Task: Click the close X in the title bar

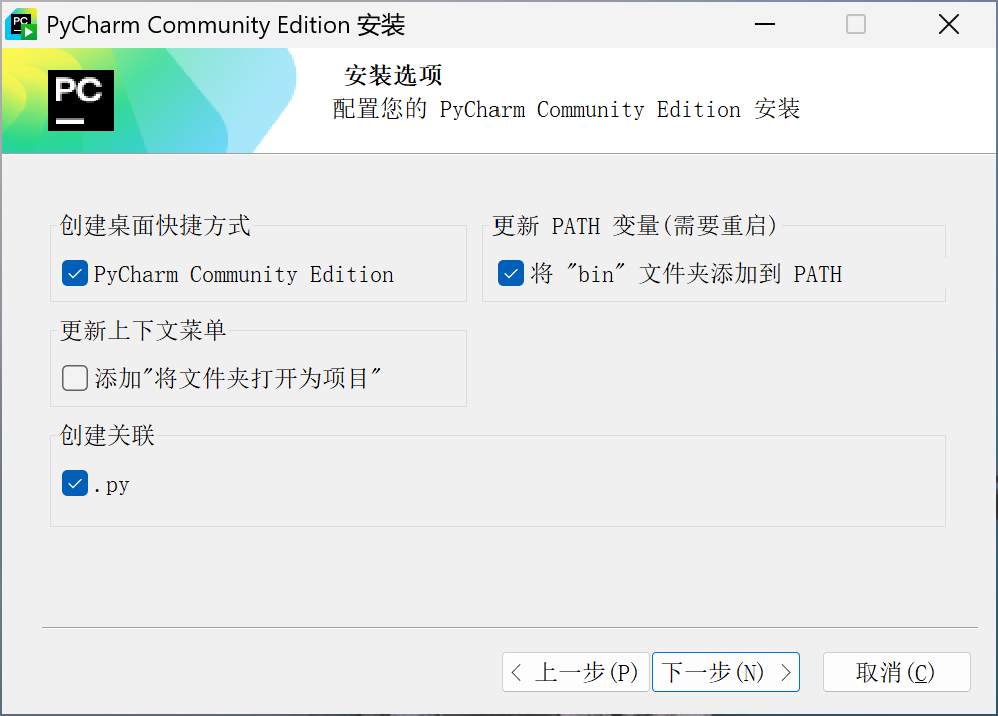Action: pos(948,24)
